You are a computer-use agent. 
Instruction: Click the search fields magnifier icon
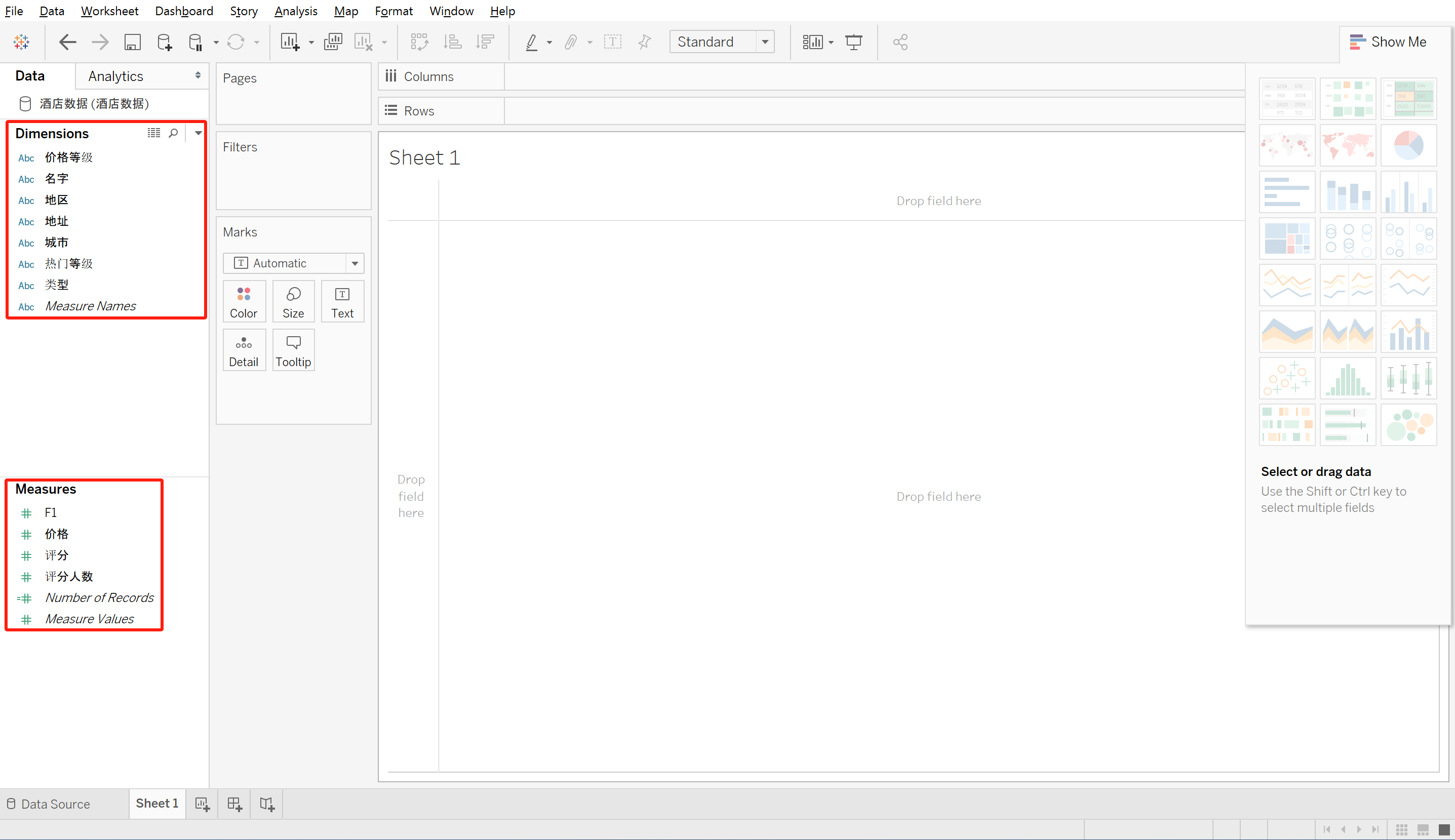(173, 133)
